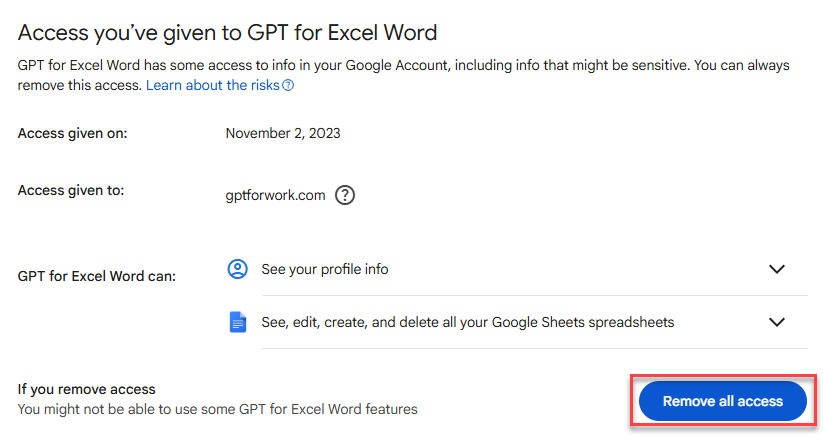Click the Access given to label
The width and height of the screenshot is (823, 438).
click(x=71, y=190)
